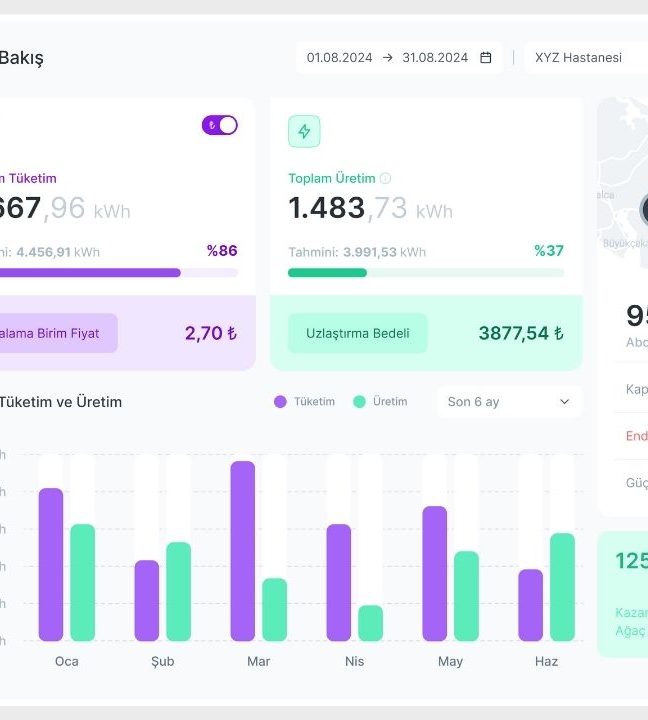The width and height of the screenshot is (648, 720).
Task: Click the Mar month axis label
Action: pyautogui.click(x=259, y=661)
